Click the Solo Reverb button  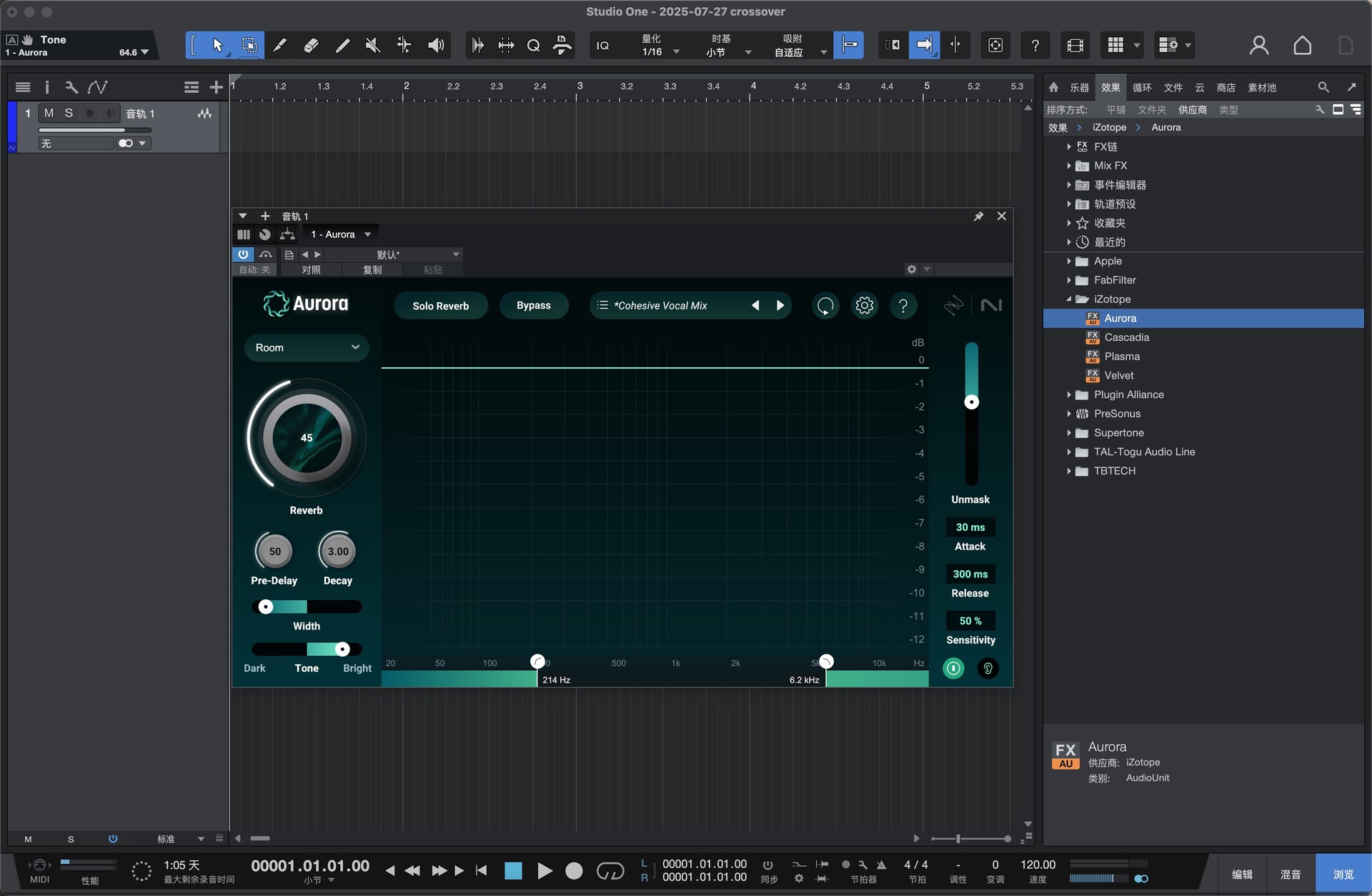pyautogui.click(x=440, y=306)
